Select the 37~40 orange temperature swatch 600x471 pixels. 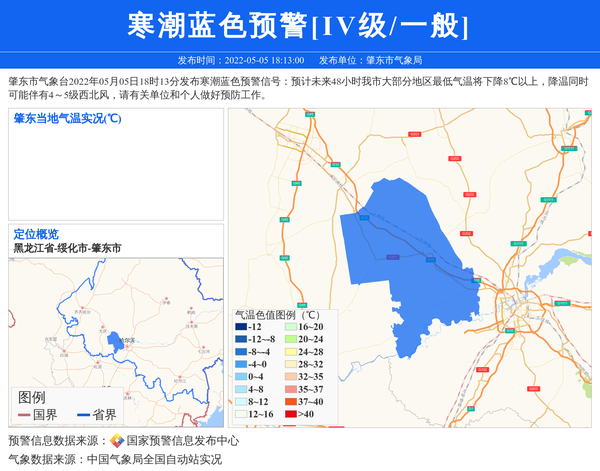point(289,402)
